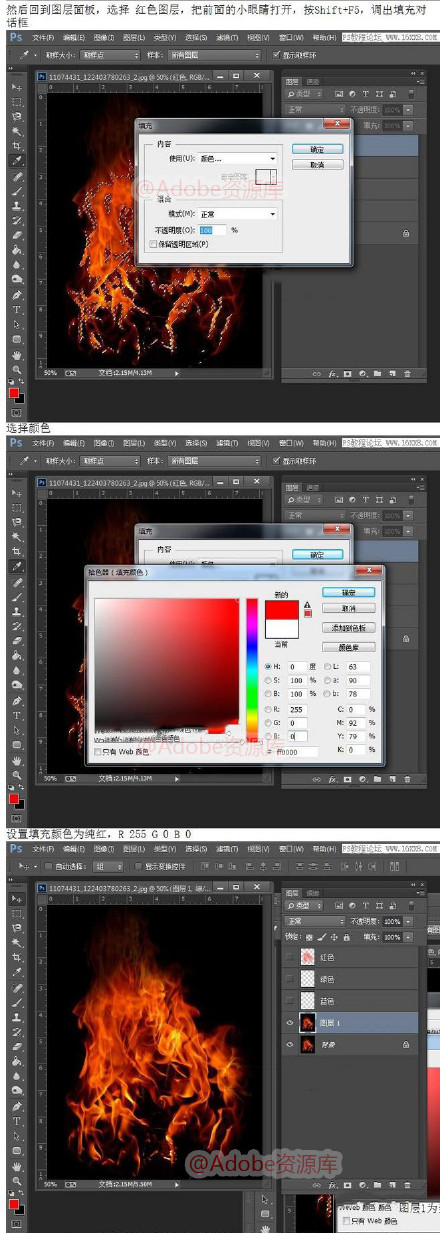Select the Type tool in the middle screenshot
440x1233 pixels.
pos(16,716)
